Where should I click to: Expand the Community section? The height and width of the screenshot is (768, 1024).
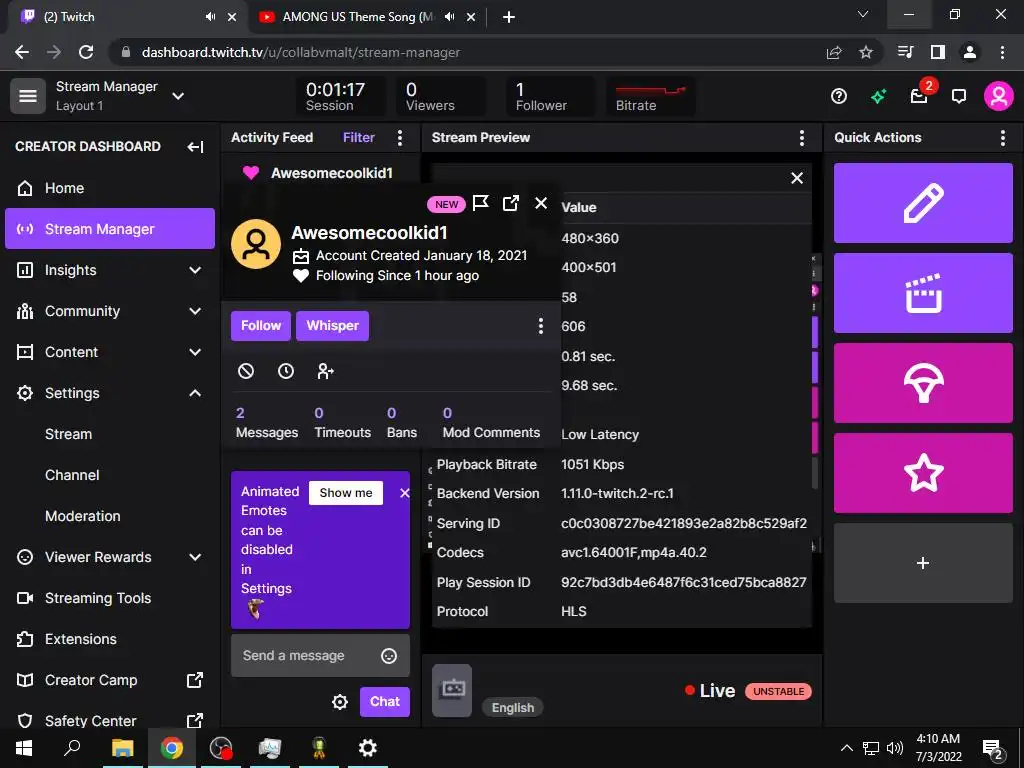(x=195, y=311)
